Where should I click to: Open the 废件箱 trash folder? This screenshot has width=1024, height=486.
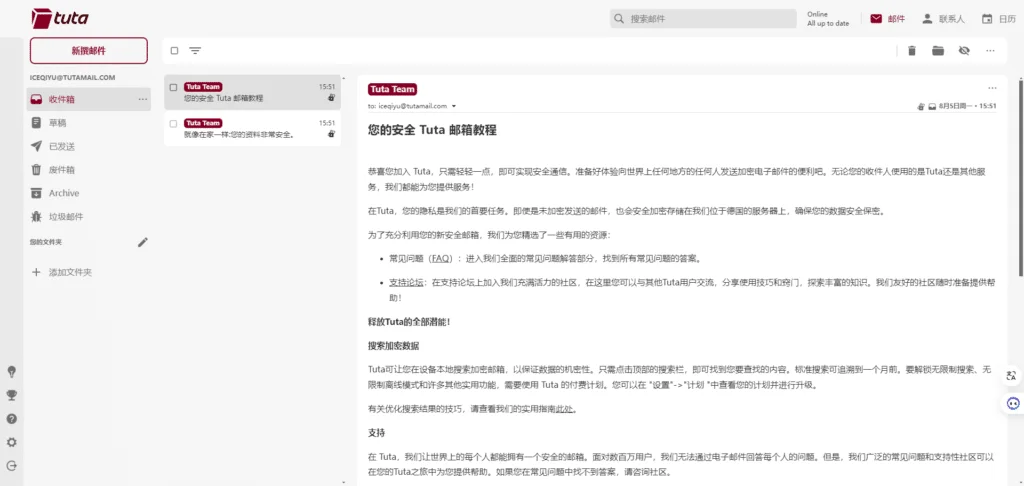tap(89, 170)
